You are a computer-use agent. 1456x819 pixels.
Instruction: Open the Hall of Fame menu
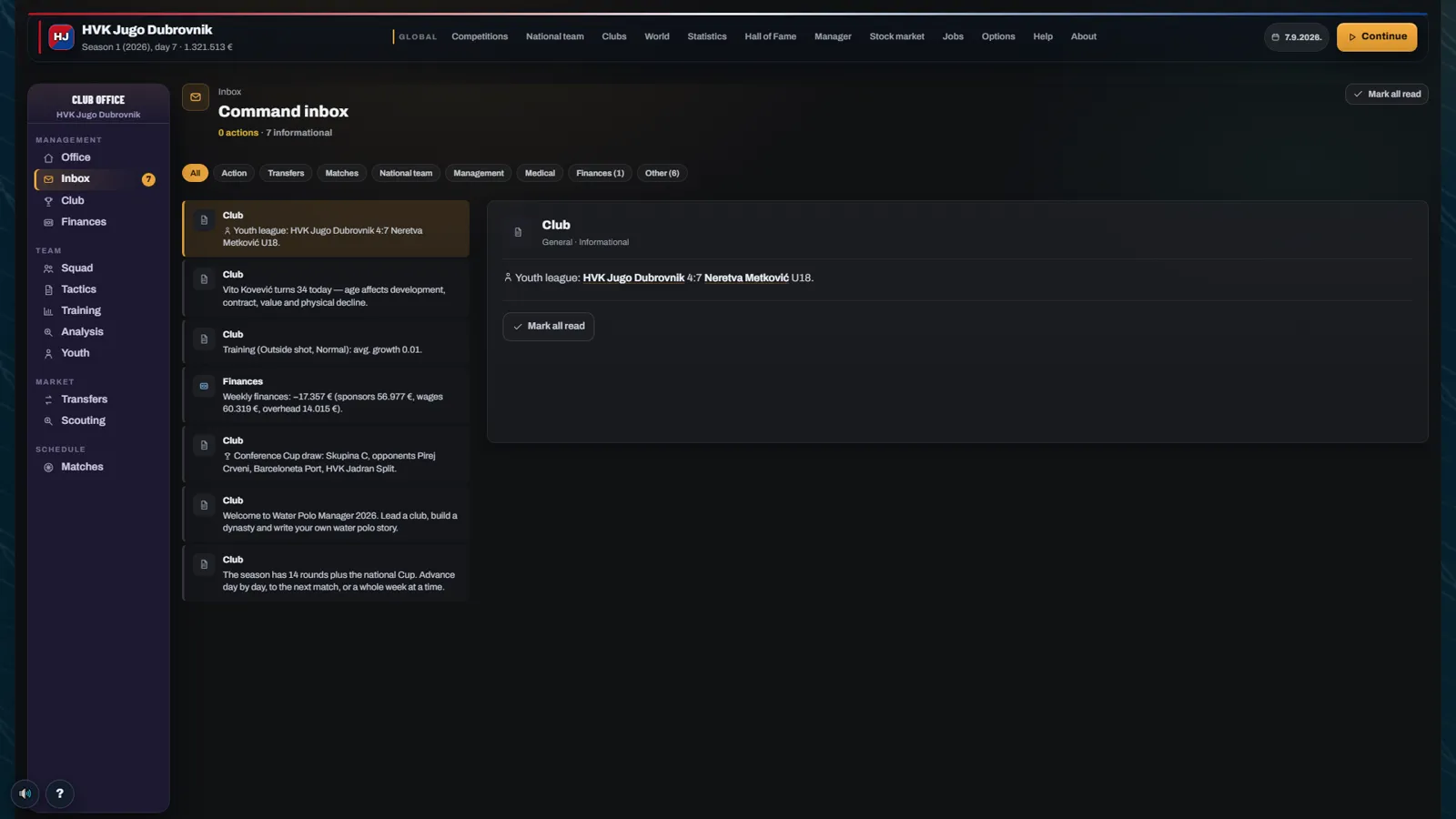pyautogui.click(x=770, y=37)
